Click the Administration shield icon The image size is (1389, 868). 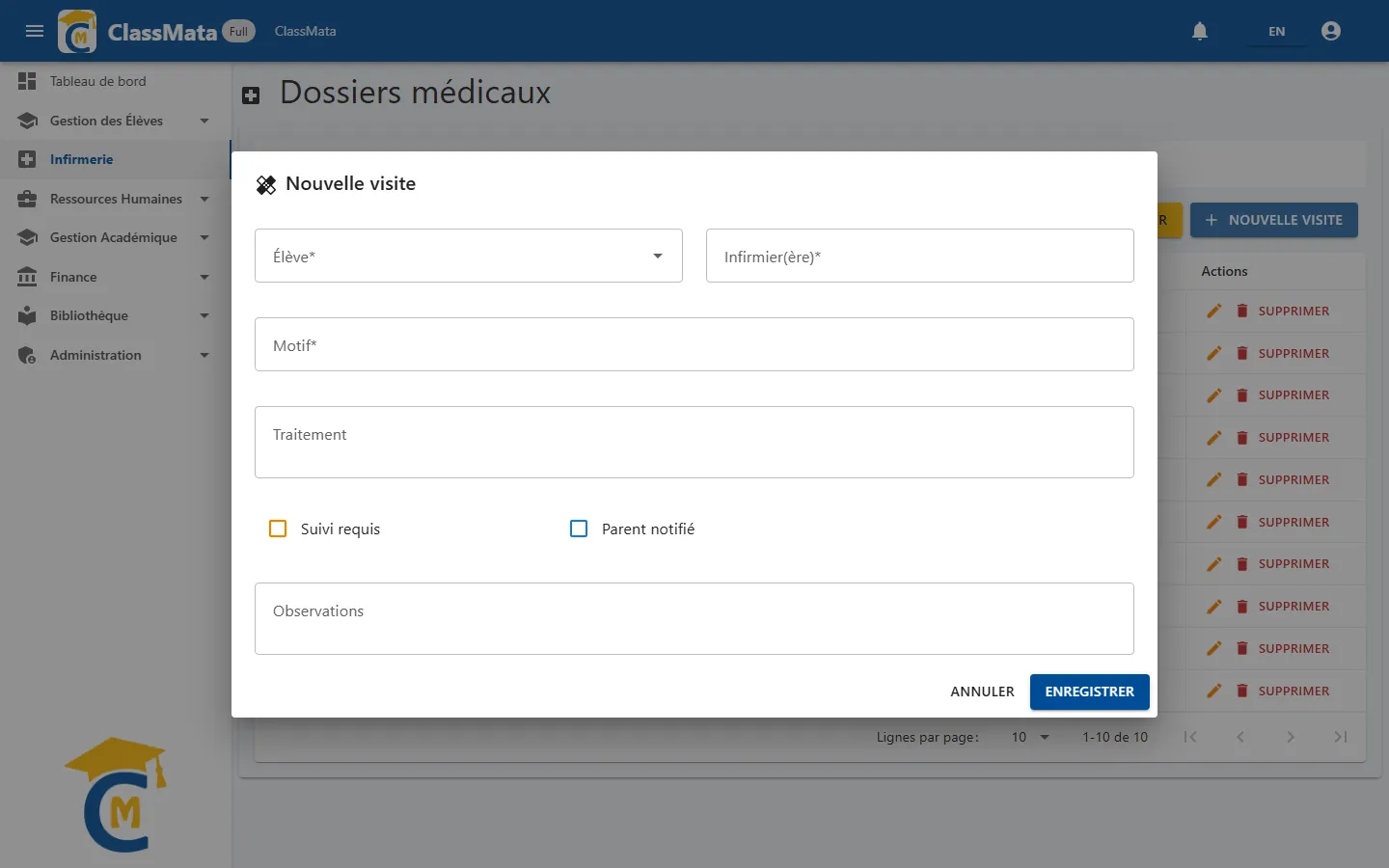pyautogui.click(x=27, y=355)
